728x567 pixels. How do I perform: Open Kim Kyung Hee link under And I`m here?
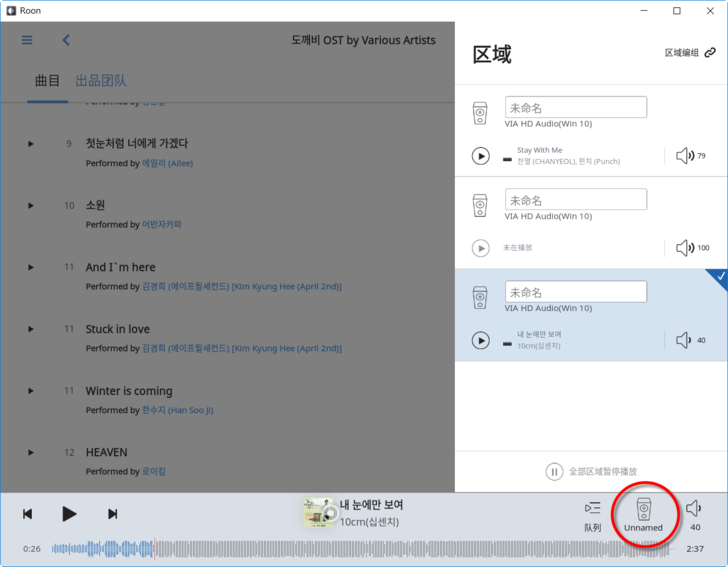point(241,287)
